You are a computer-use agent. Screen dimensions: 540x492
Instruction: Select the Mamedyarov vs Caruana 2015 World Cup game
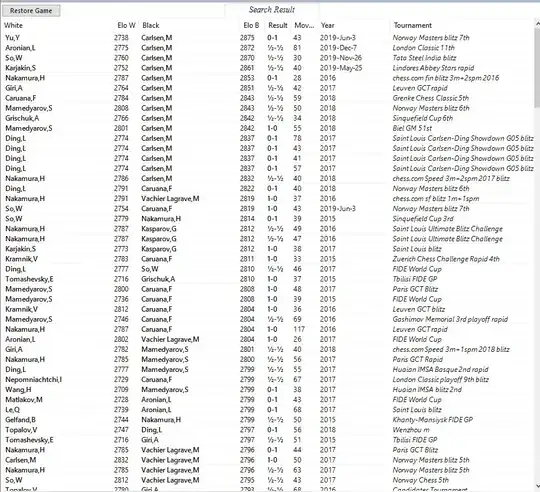tap(267, 299)
